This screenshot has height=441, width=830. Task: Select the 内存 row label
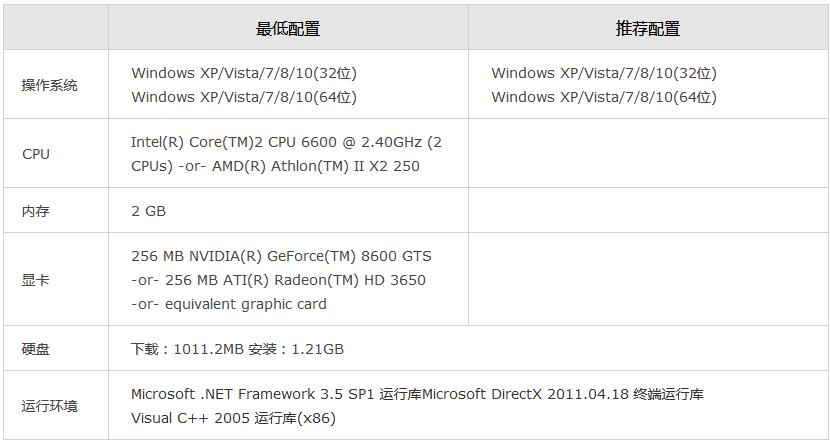click(x=36, y=211)
